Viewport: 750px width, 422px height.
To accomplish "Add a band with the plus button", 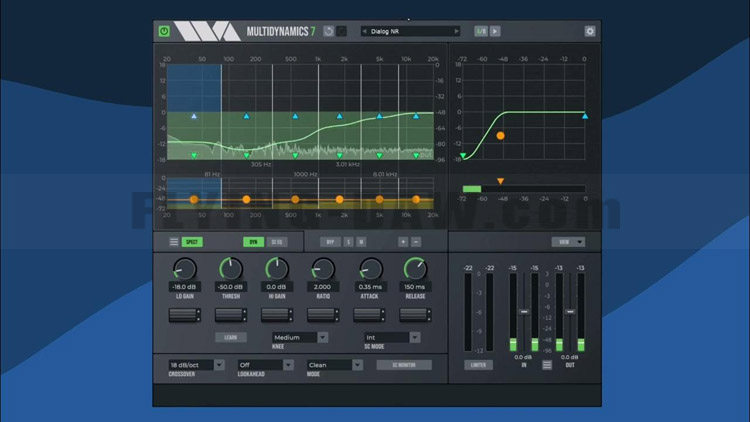I will pos(403,242).
